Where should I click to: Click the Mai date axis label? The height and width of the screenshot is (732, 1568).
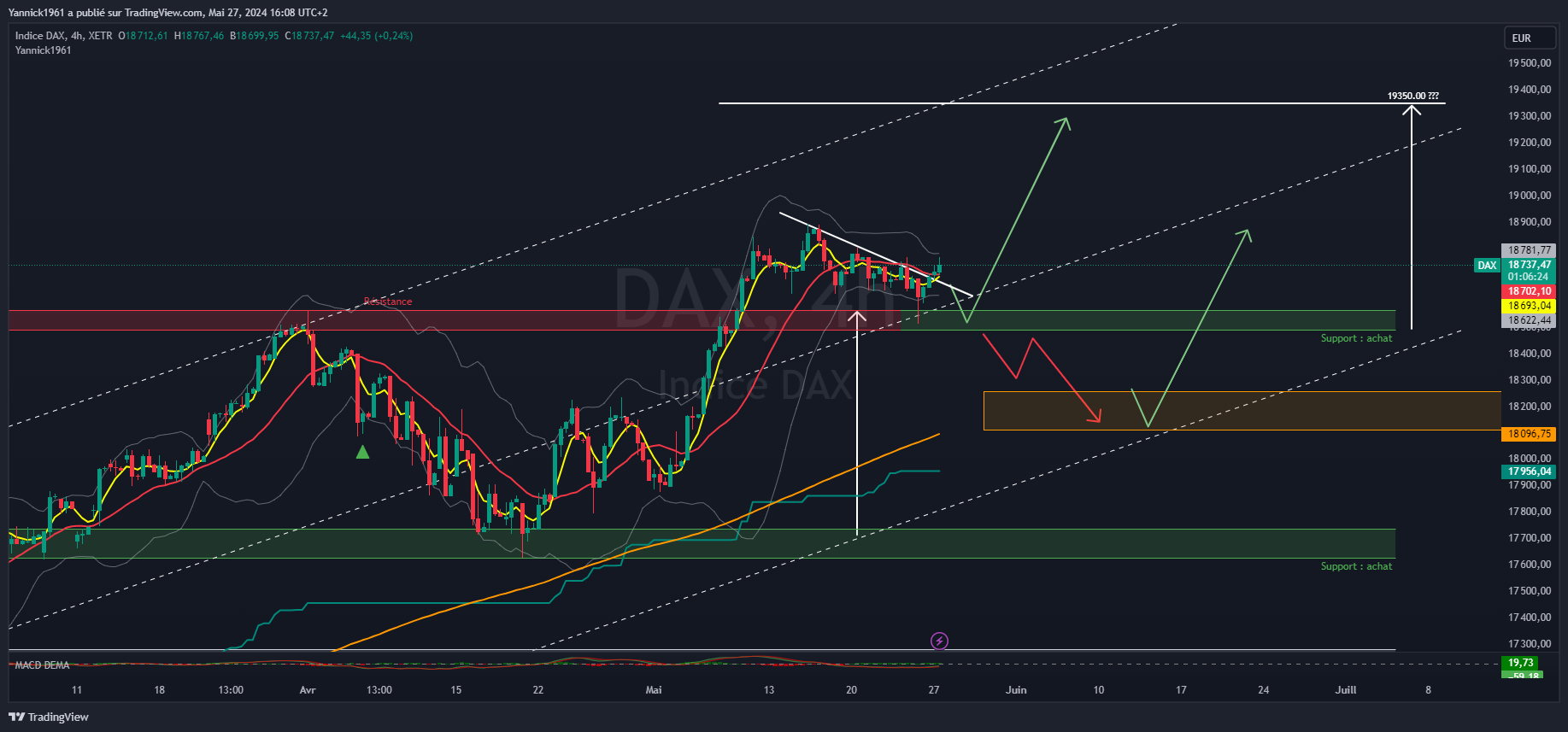[x=654, y=690]
